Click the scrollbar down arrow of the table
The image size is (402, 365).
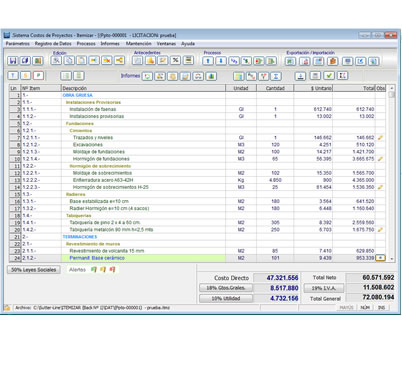392,259
